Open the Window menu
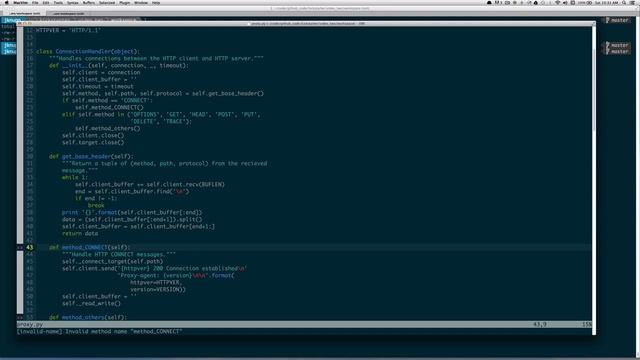The width and height of the screenshot is (640, 360). (x=141, y=2)
